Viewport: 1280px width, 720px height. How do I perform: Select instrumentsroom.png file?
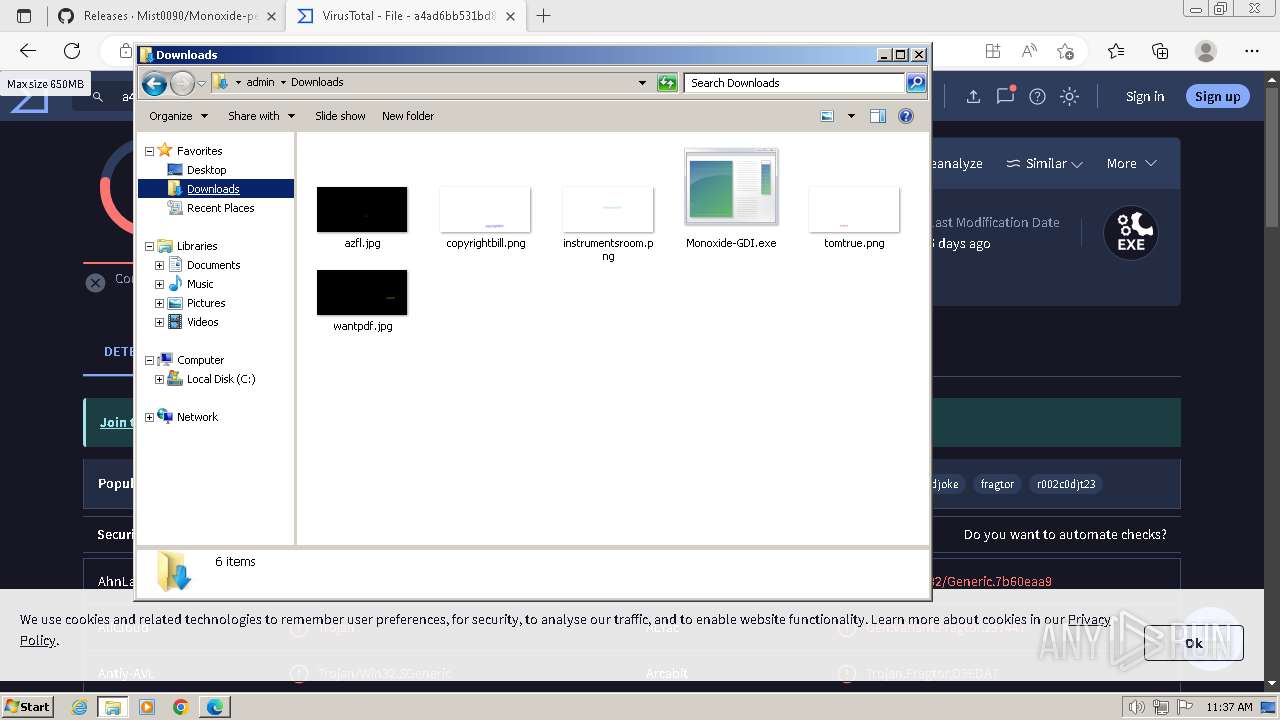(608, 224)
